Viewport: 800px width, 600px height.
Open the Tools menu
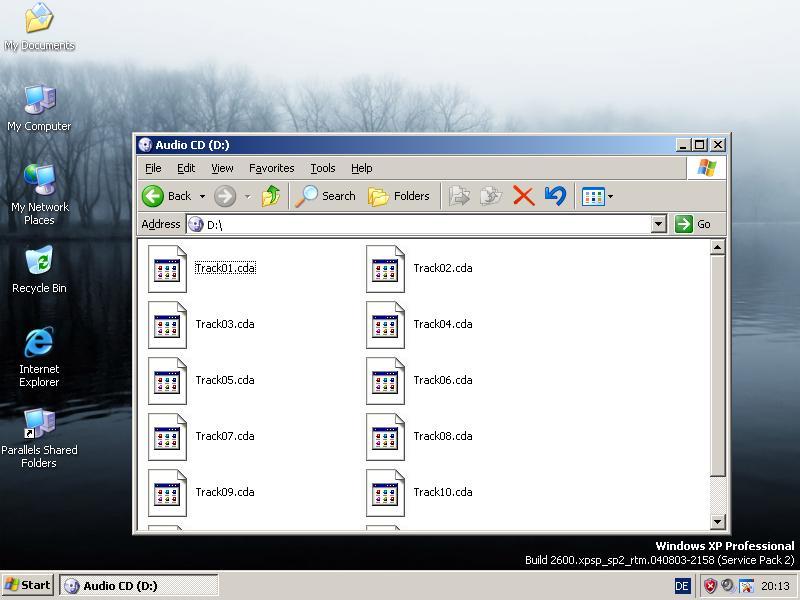322,168
